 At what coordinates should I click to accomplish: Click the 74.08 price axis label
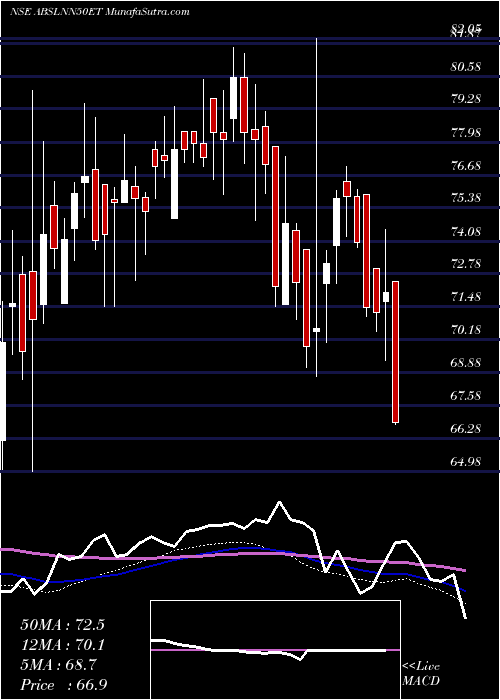[467, 231]
